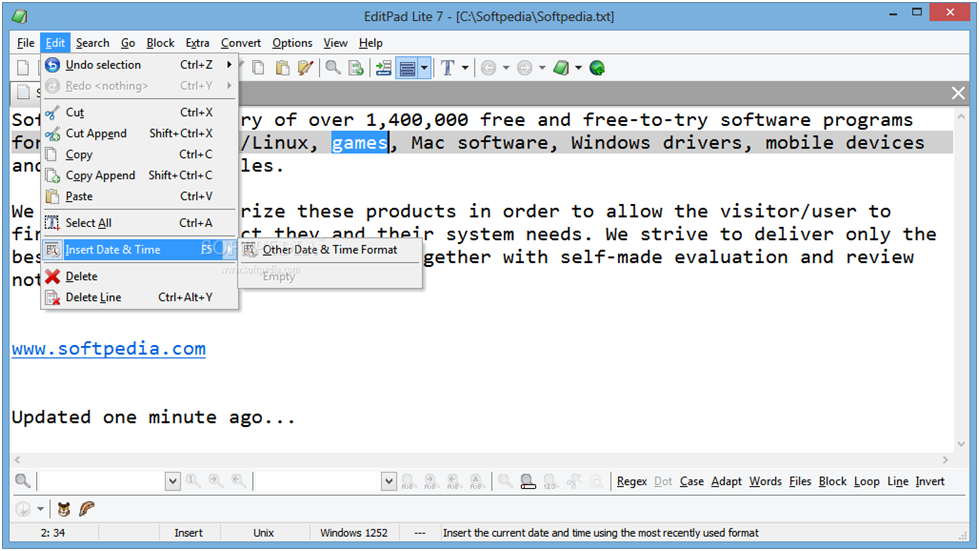Click the indent lines toolbar icon

coord(383,68)
